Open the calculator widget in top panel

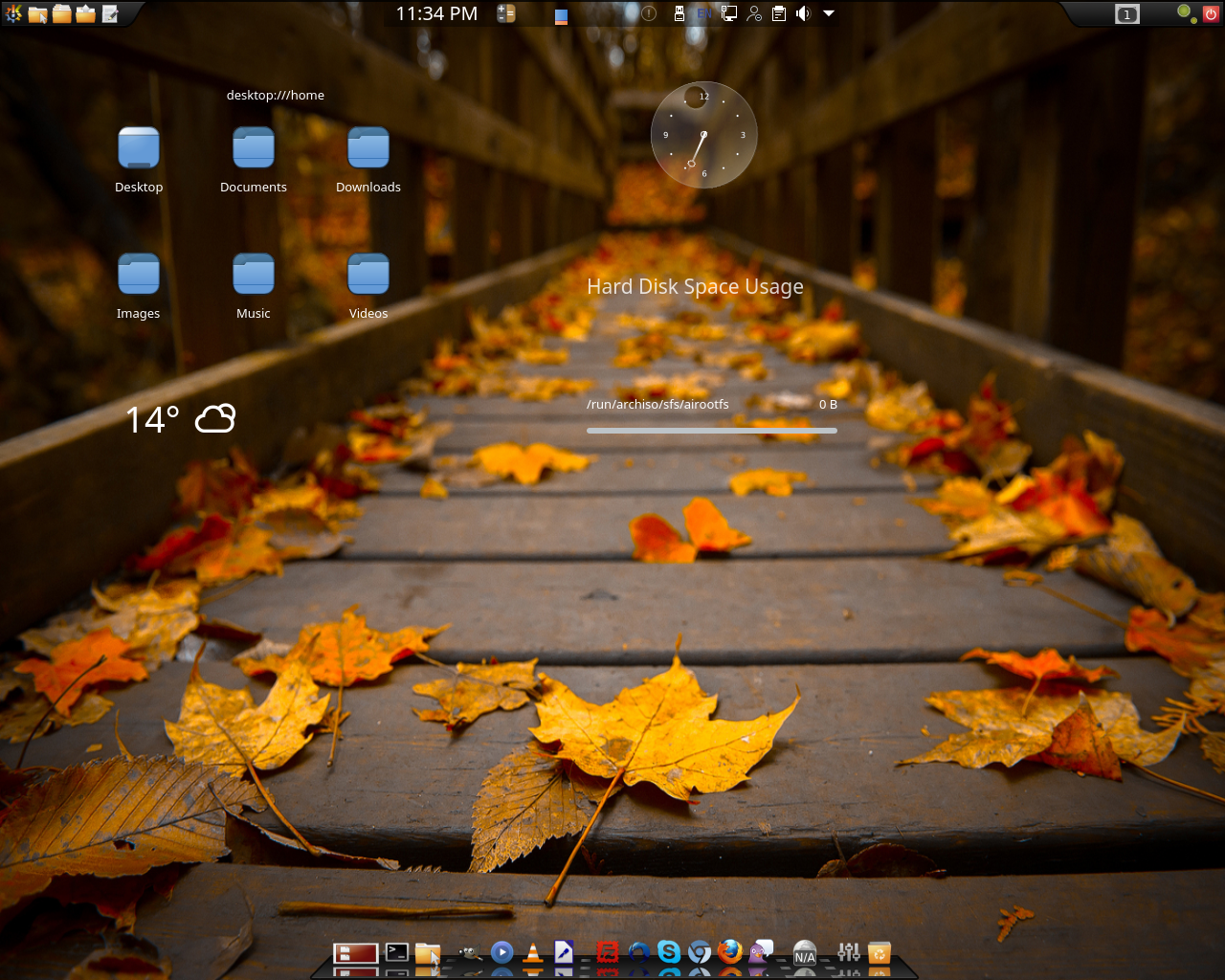click(506, 13)
